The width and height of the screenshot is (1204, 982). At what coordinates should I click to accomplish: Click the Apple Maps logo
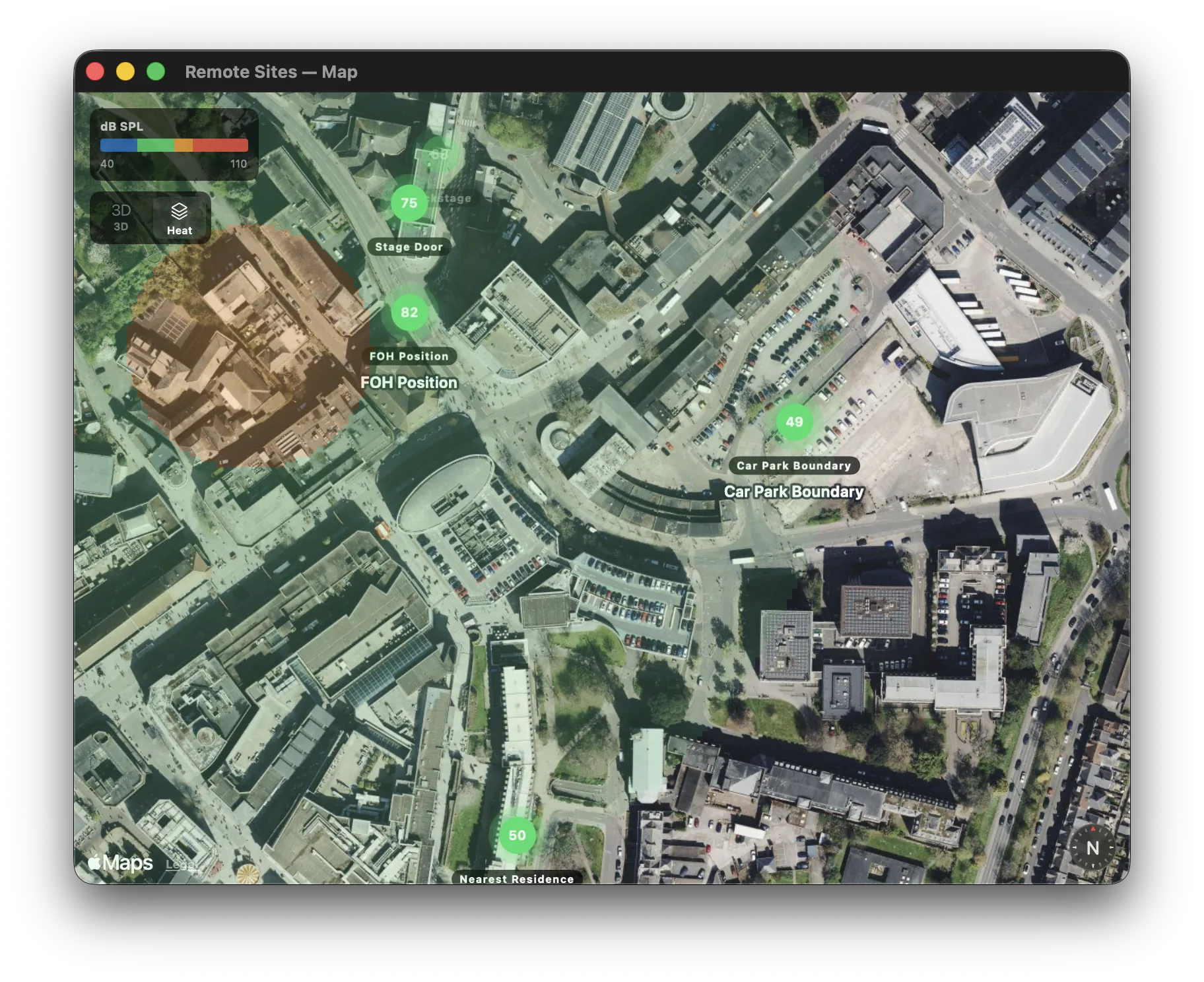tap(120, 863)
